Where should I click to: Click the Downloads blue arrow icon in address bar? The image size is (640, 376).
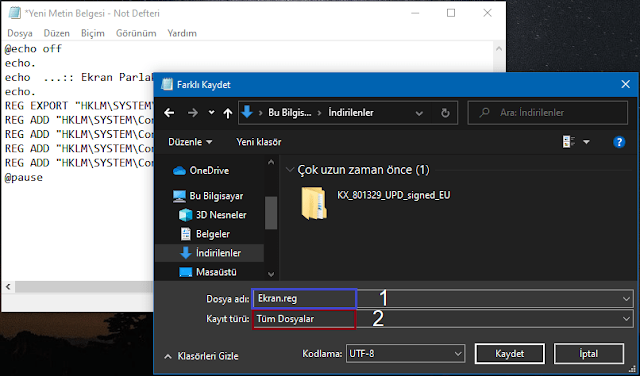247,112
